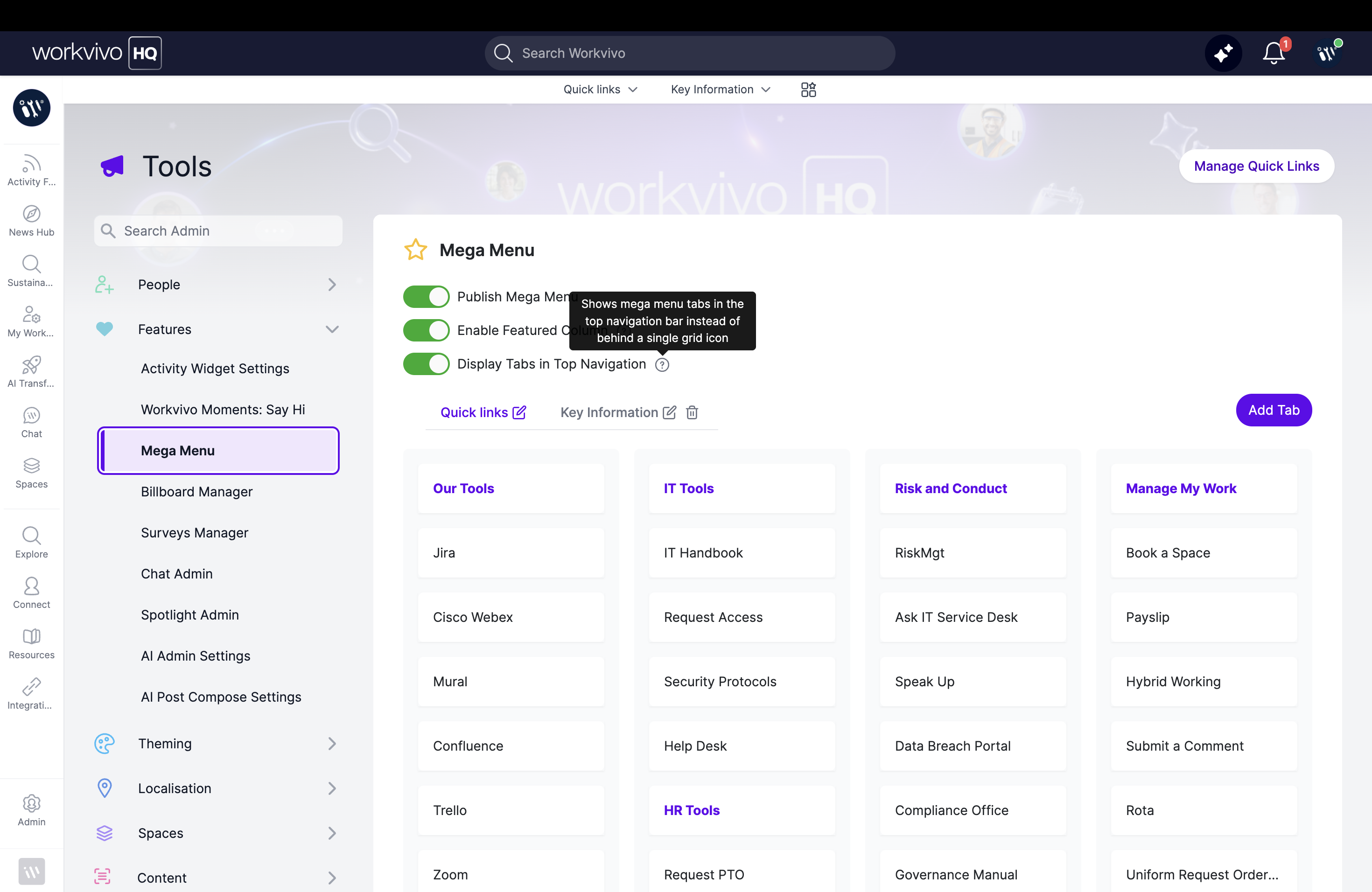This screenshot has width=1372, height=892.
Task: Focus the Search Admin field
Action: coord(218,231)
